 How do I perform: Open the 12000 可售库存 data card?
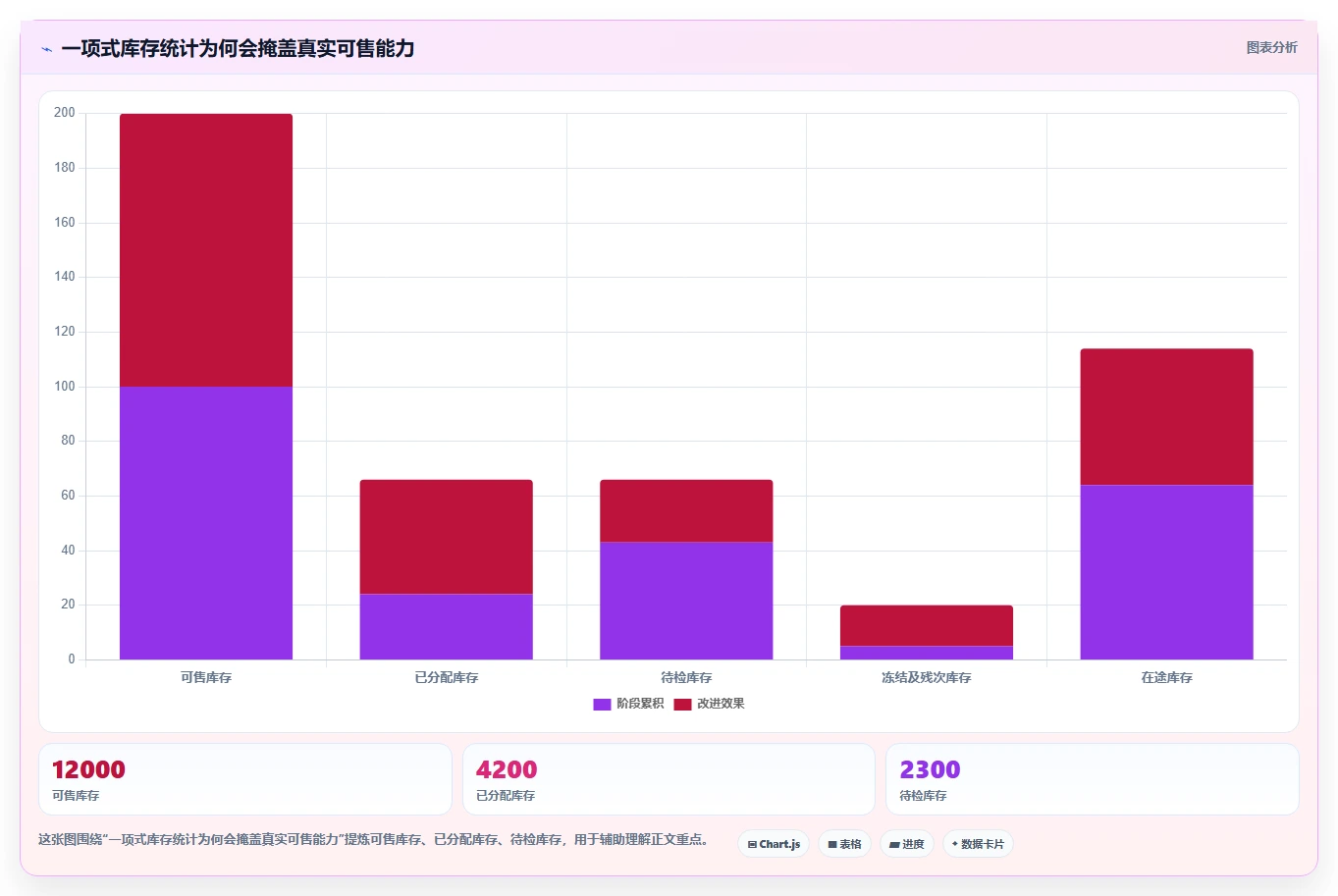245,779
